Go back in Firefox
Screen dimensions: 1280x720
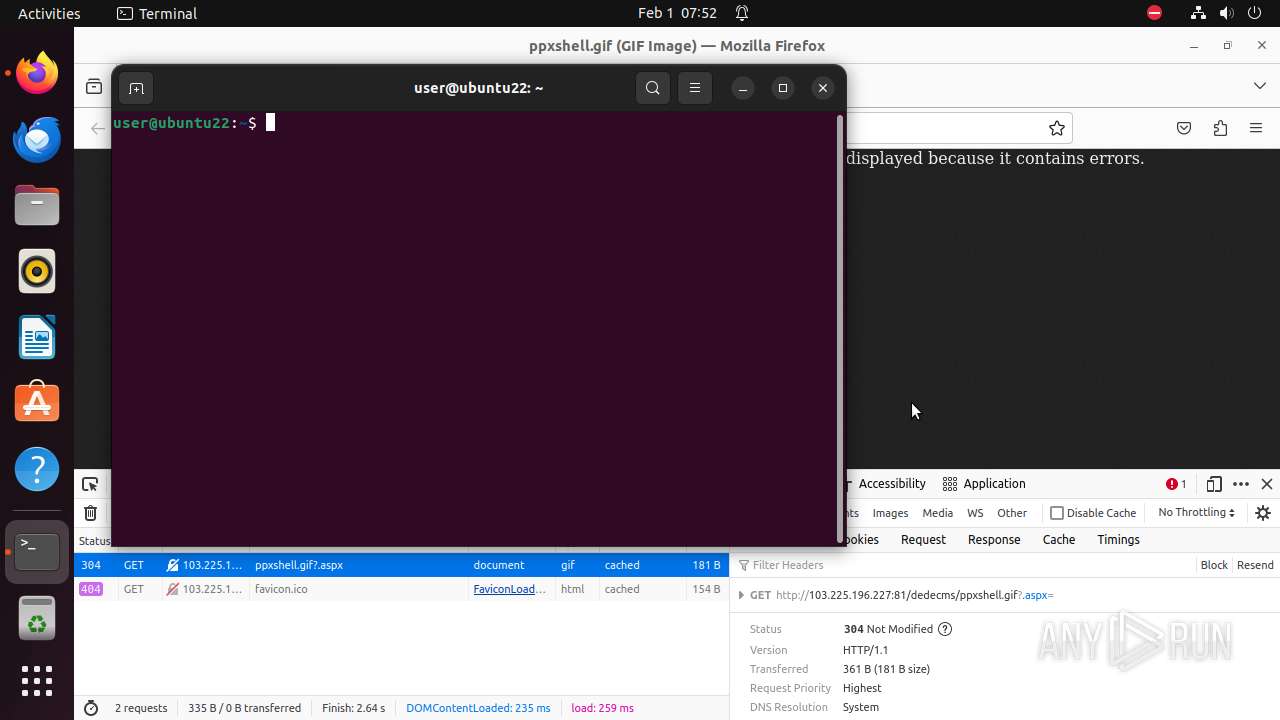point(97,128)
